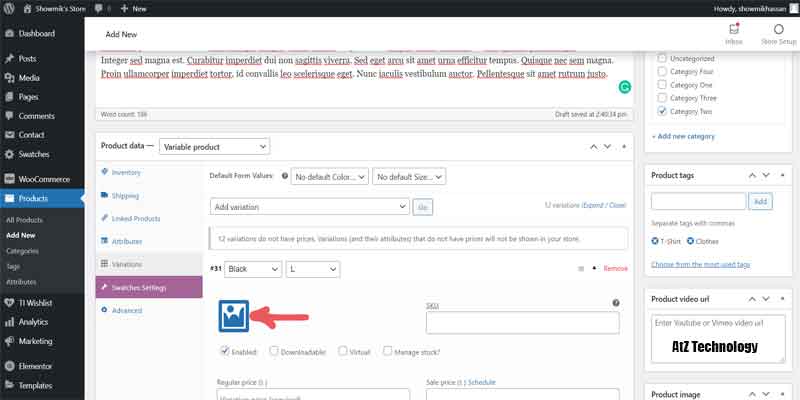
Task: Remove the T-Shirt tag
Action: coord(656,241)
